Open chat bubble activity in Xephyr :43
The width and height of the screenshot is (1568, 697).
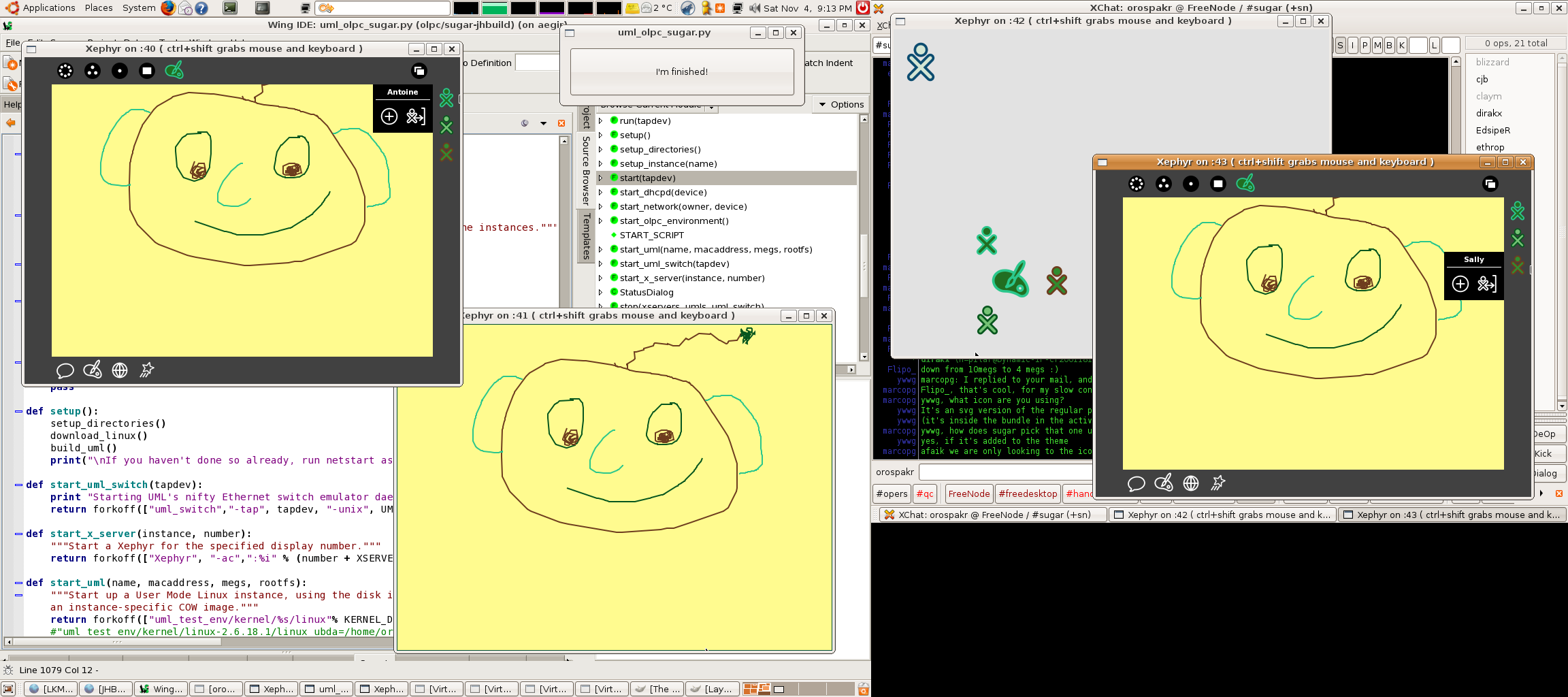pyautogui.click(x=1137, y=483)
